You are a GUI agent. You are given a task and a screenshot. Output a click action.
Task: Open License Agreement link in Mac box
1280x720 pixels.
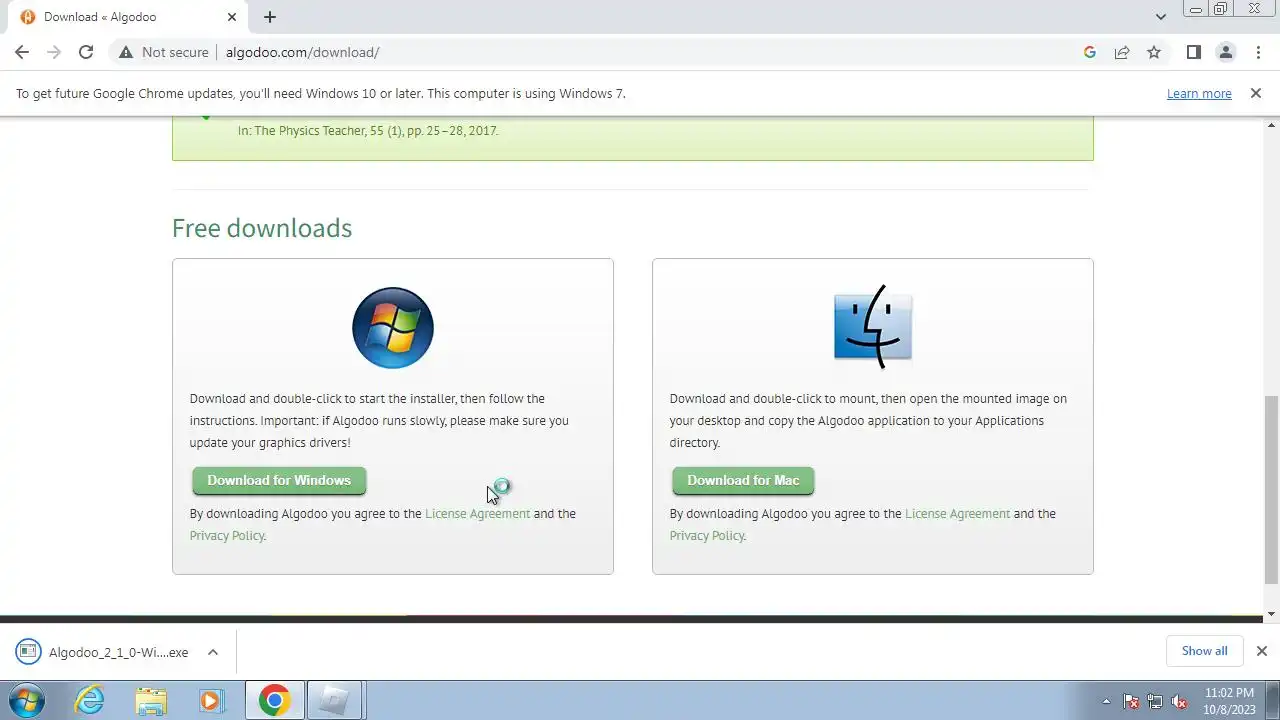(957, 514)
